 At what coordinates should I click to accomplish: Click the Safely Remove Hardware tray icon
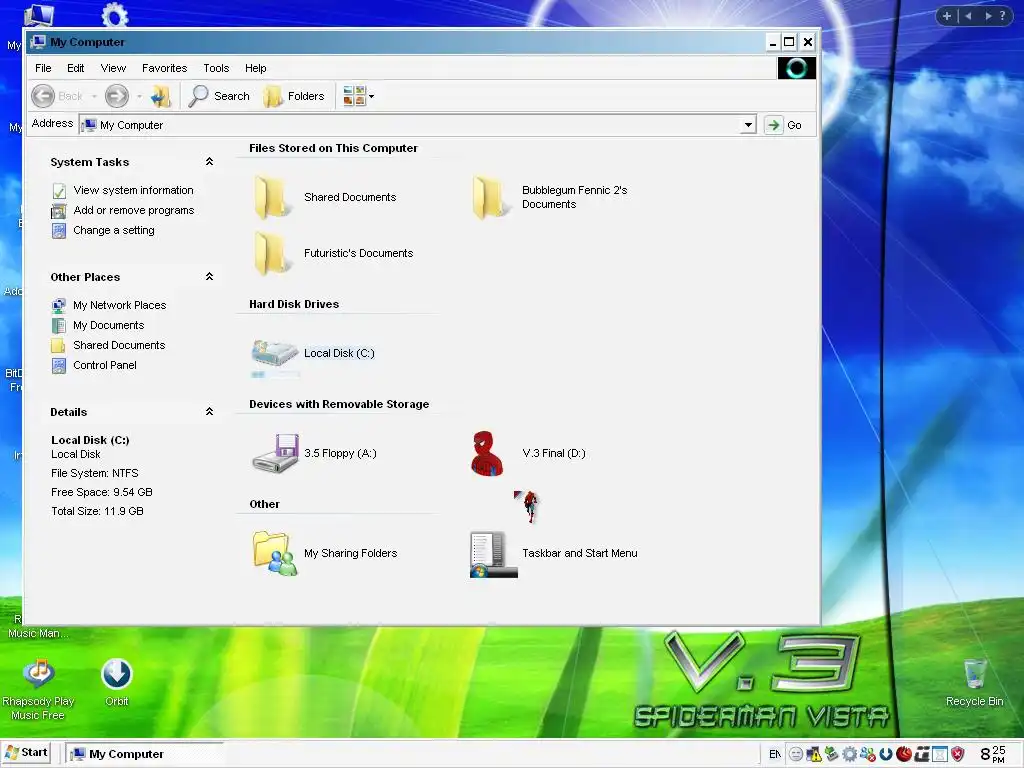[x=831, y=754]
